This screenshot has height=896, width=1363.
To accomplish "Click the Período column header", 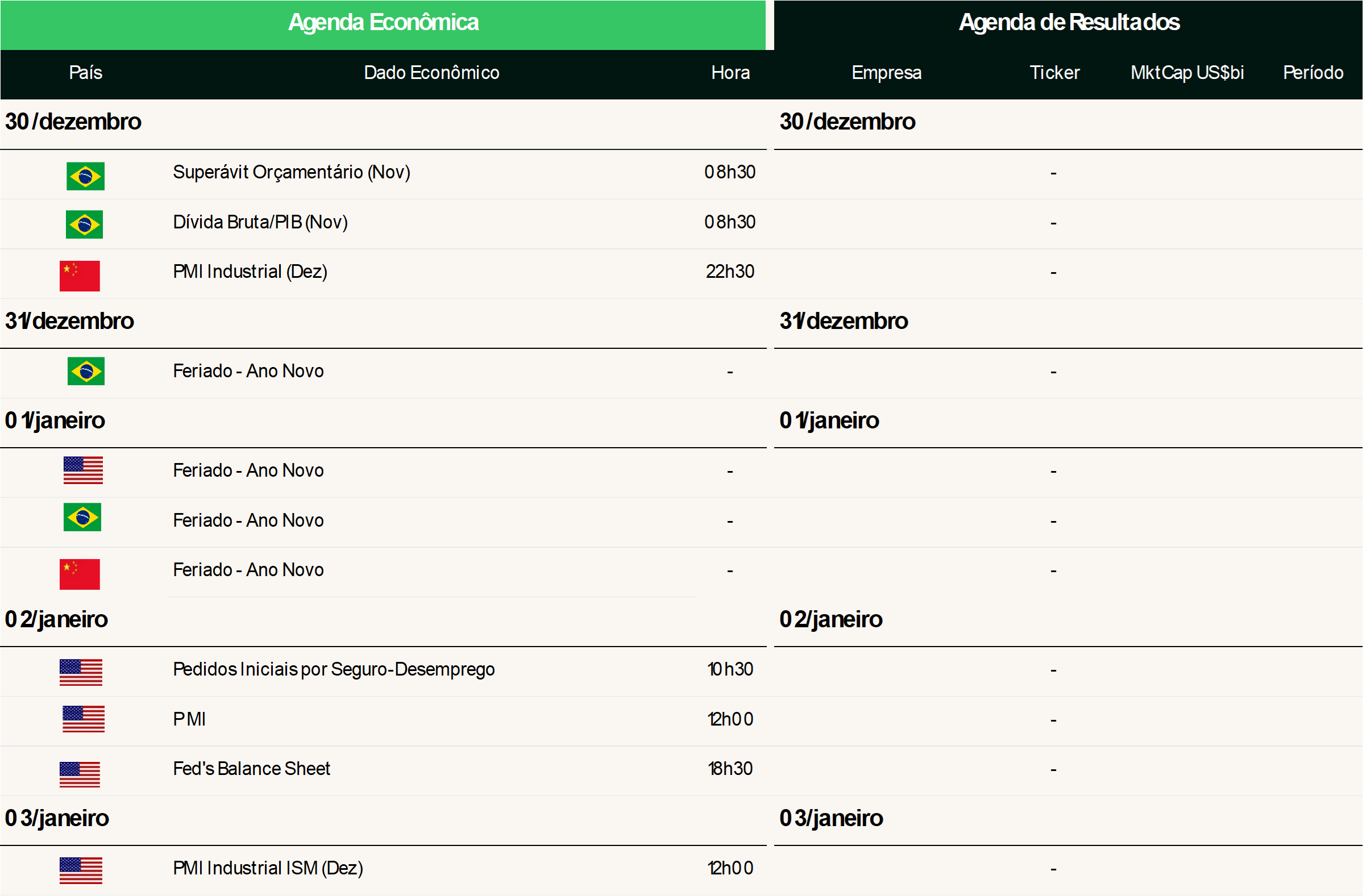I will coord(1312,73).
